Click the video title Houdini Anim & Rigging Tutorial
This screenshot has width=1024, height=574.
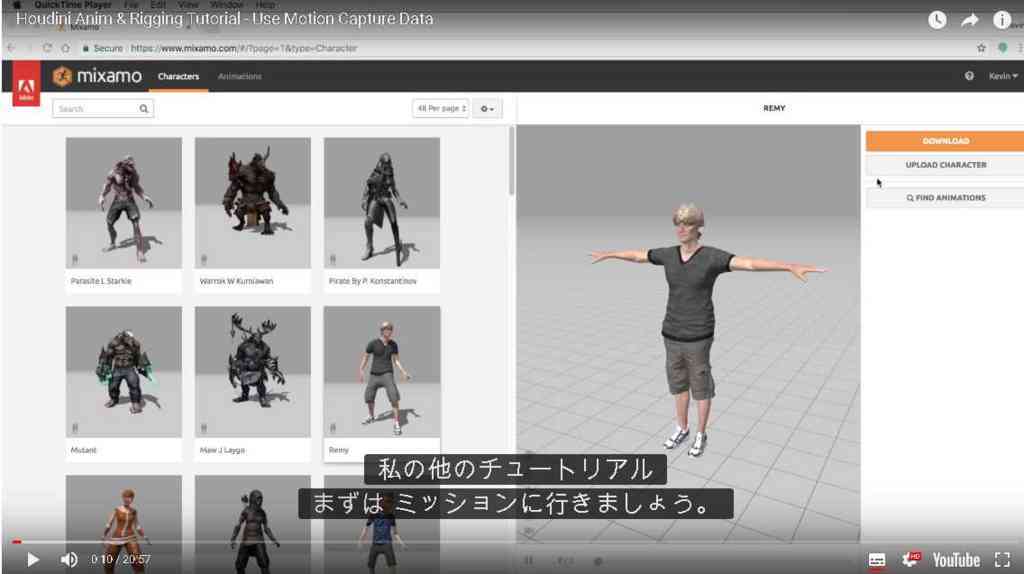[225, 18]
